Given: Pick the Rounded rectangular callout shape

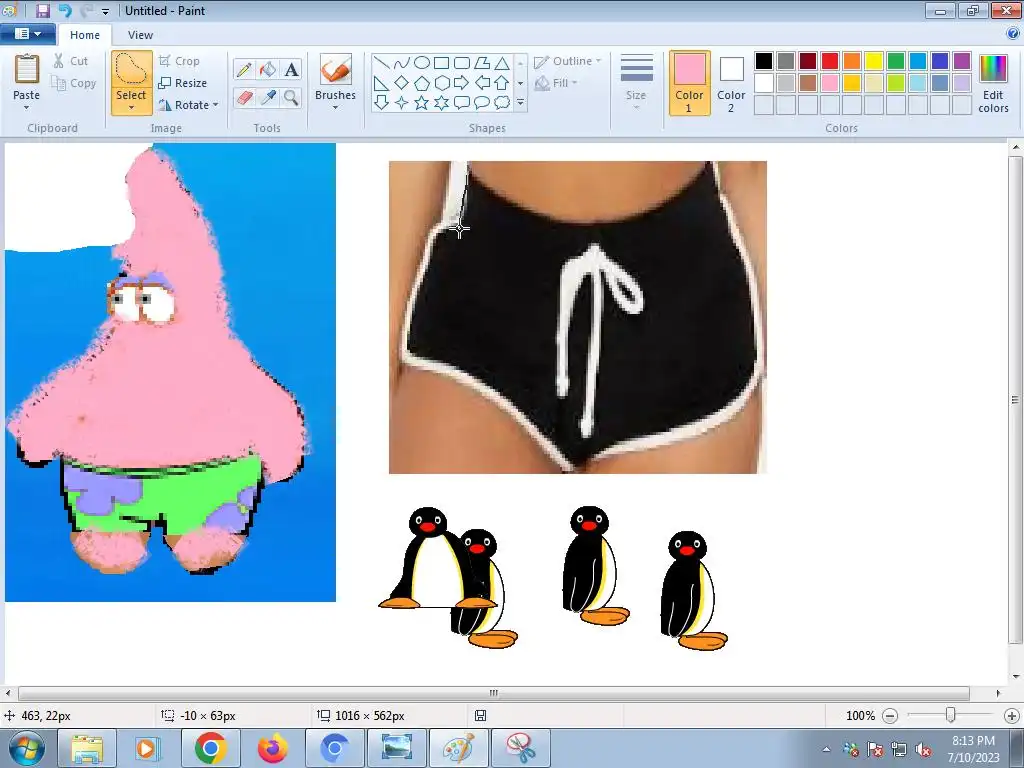Looking at the screenshot, I should (x=462, y=103).
